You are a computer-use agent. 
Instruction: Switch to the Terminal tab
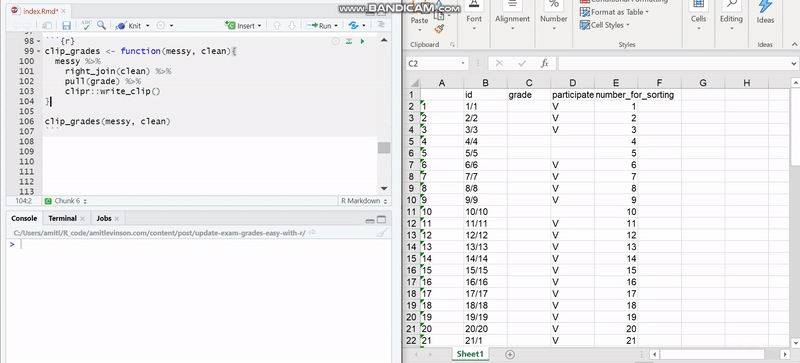[62, 218]
